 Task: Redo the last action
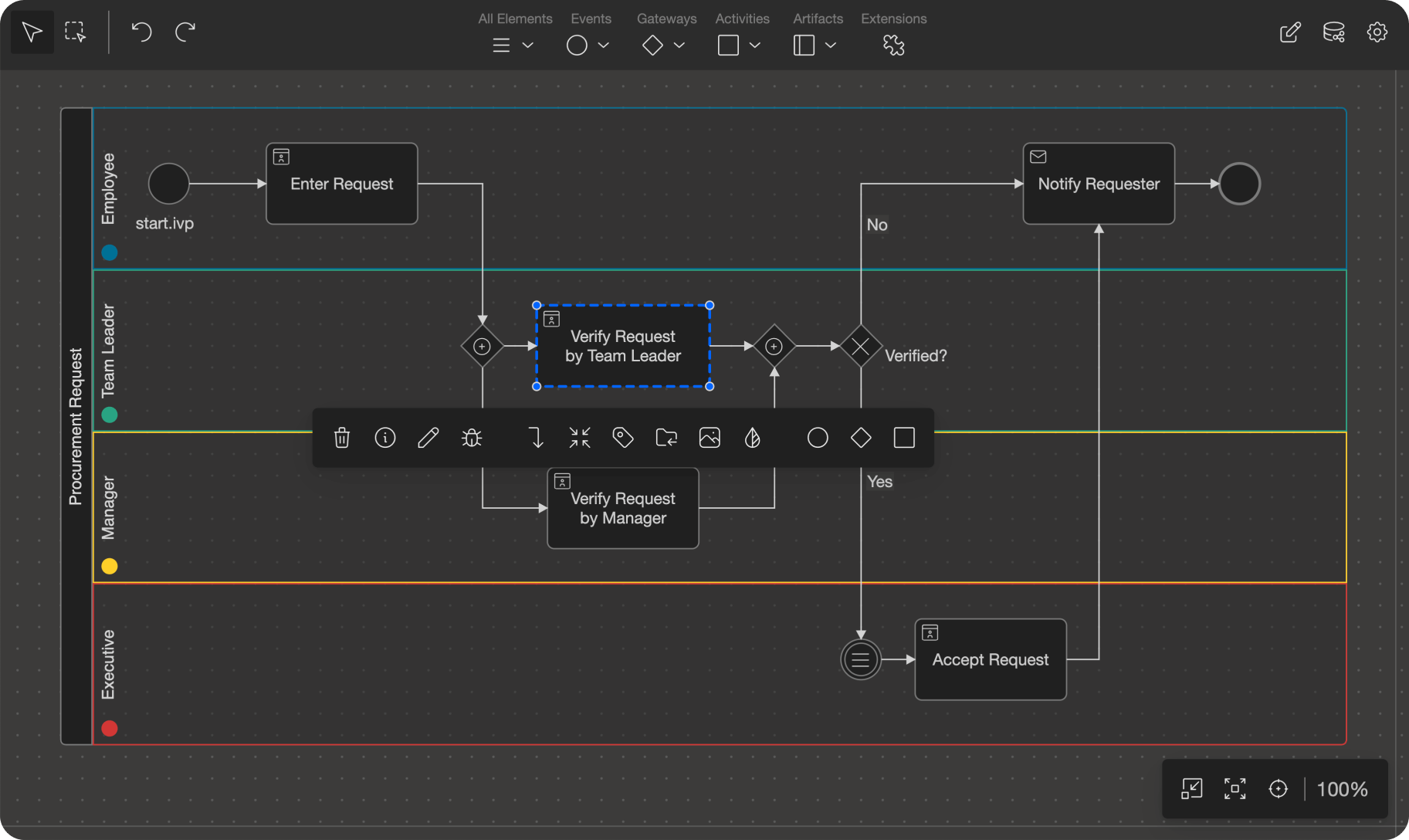(x=185, y=32)
